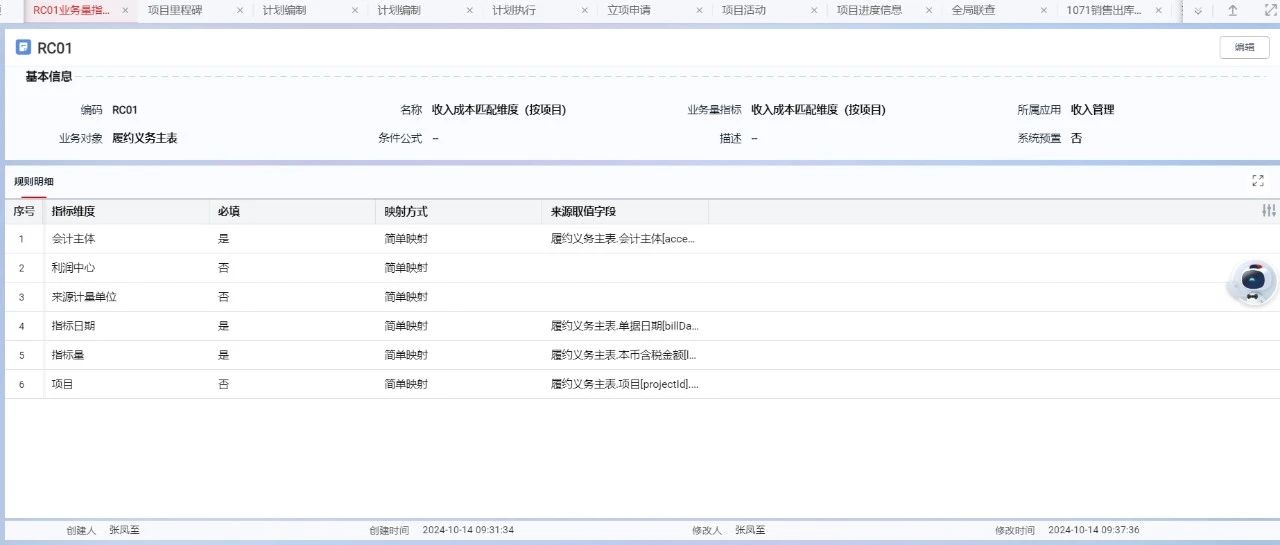Click 简单映射 in the 指标量 row
The height and width of the screenshot is (545, 1280).
[406, 355]
